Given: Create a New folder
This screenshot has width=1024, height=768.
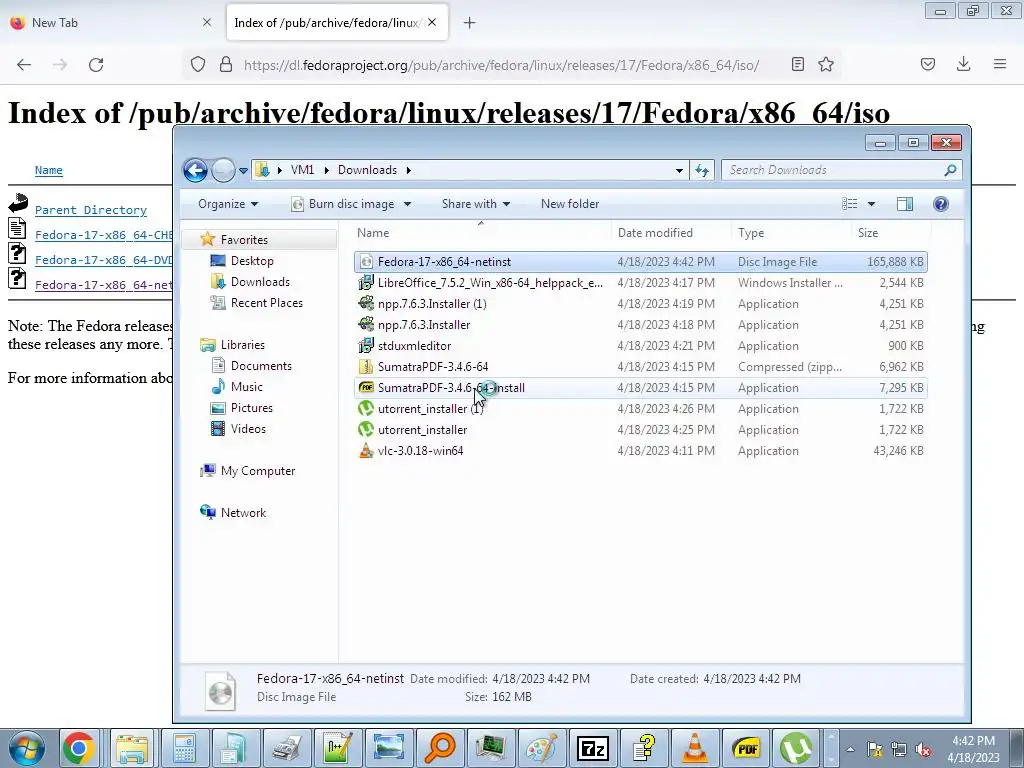Looking at the screenshot, I should (569, 204).
